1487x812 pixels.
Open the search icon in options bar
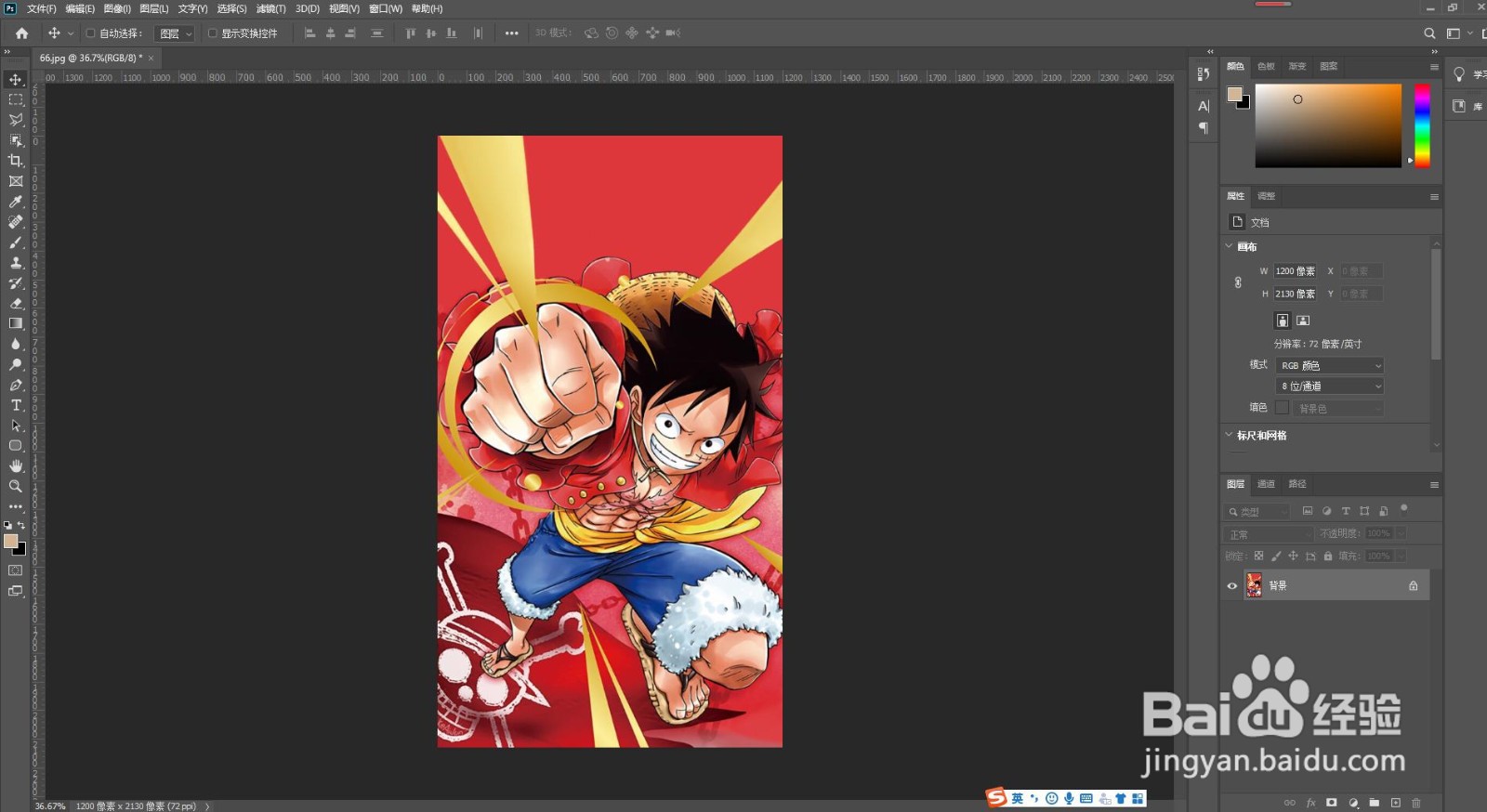(x=1429, y=33)
